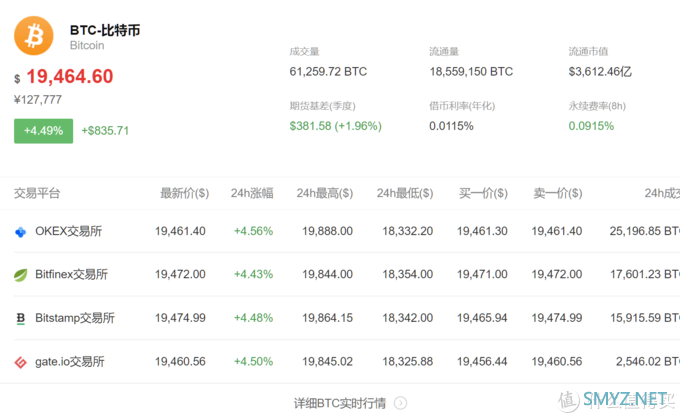680x418 pixels.
Task: Open the OKEX交易所 exchange row
Action: [x=340, y=231]
